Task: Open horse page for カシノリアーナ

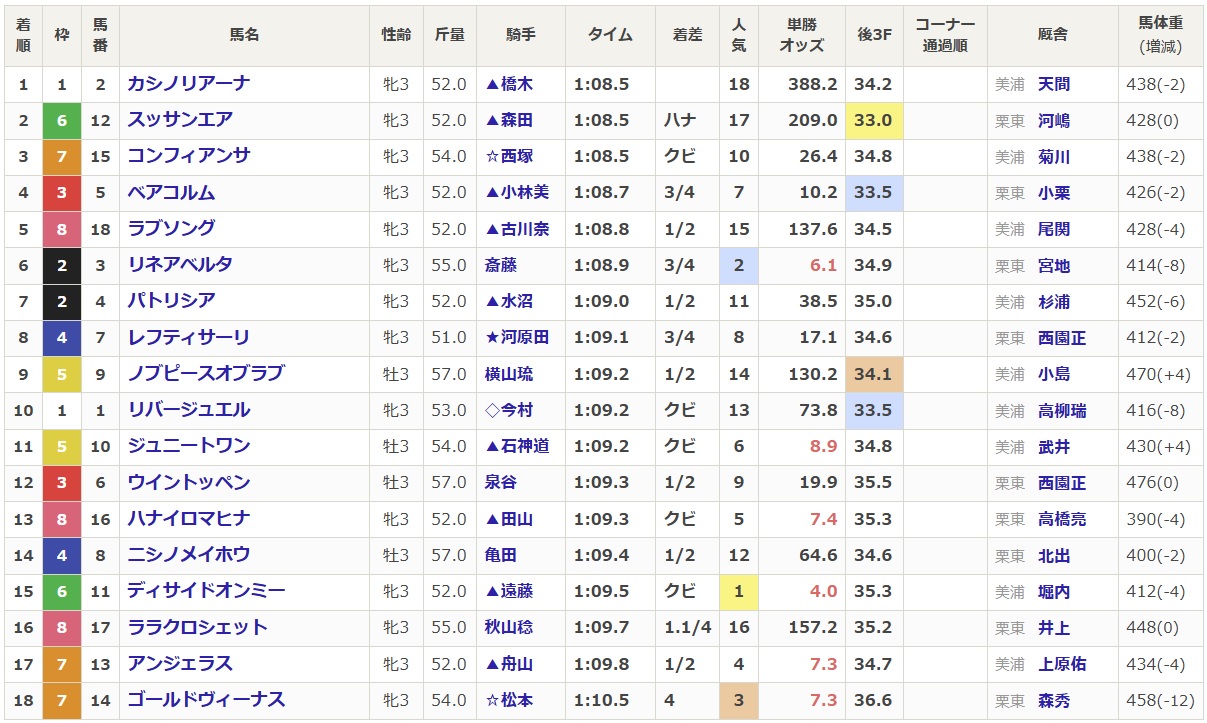Action: point(188,84)
